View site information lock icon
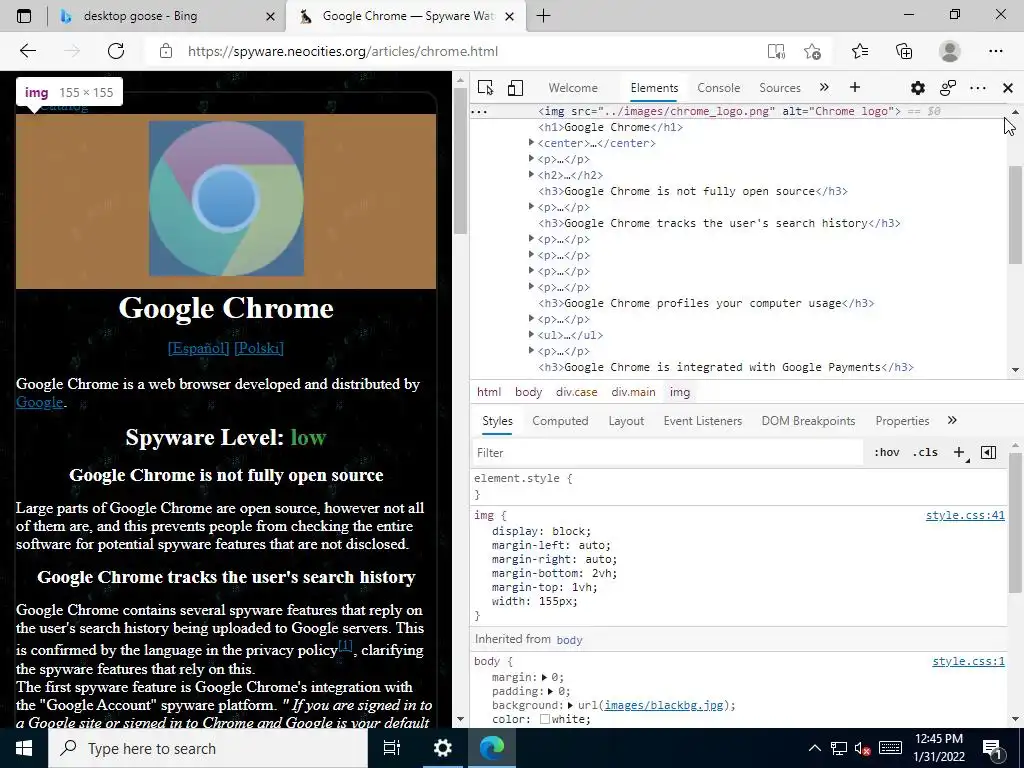1024x768 pixels. click(x=166, y=51)
